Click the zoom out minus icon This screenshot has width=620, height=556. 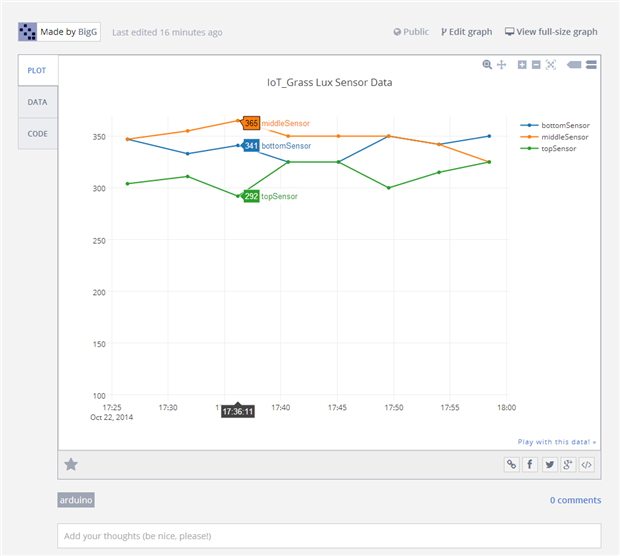(x=536, y=65)
